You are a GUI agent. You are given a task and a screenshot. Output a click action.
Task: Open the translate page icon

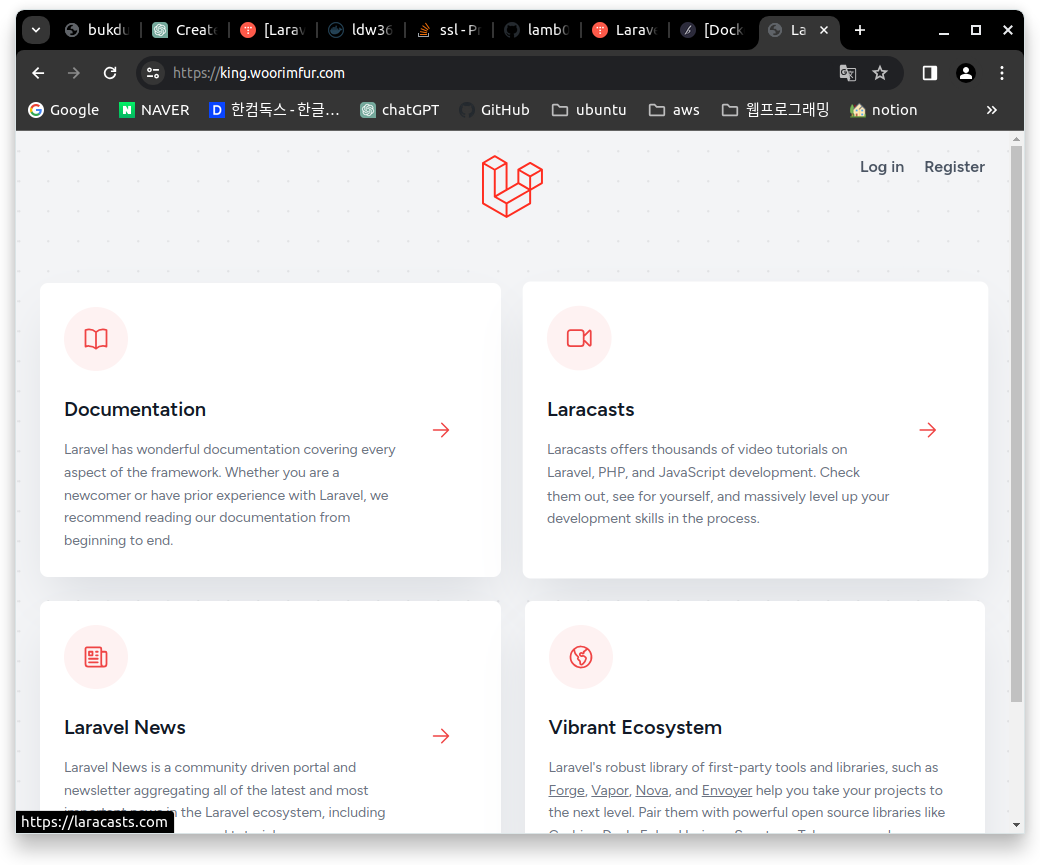(848, 73)
